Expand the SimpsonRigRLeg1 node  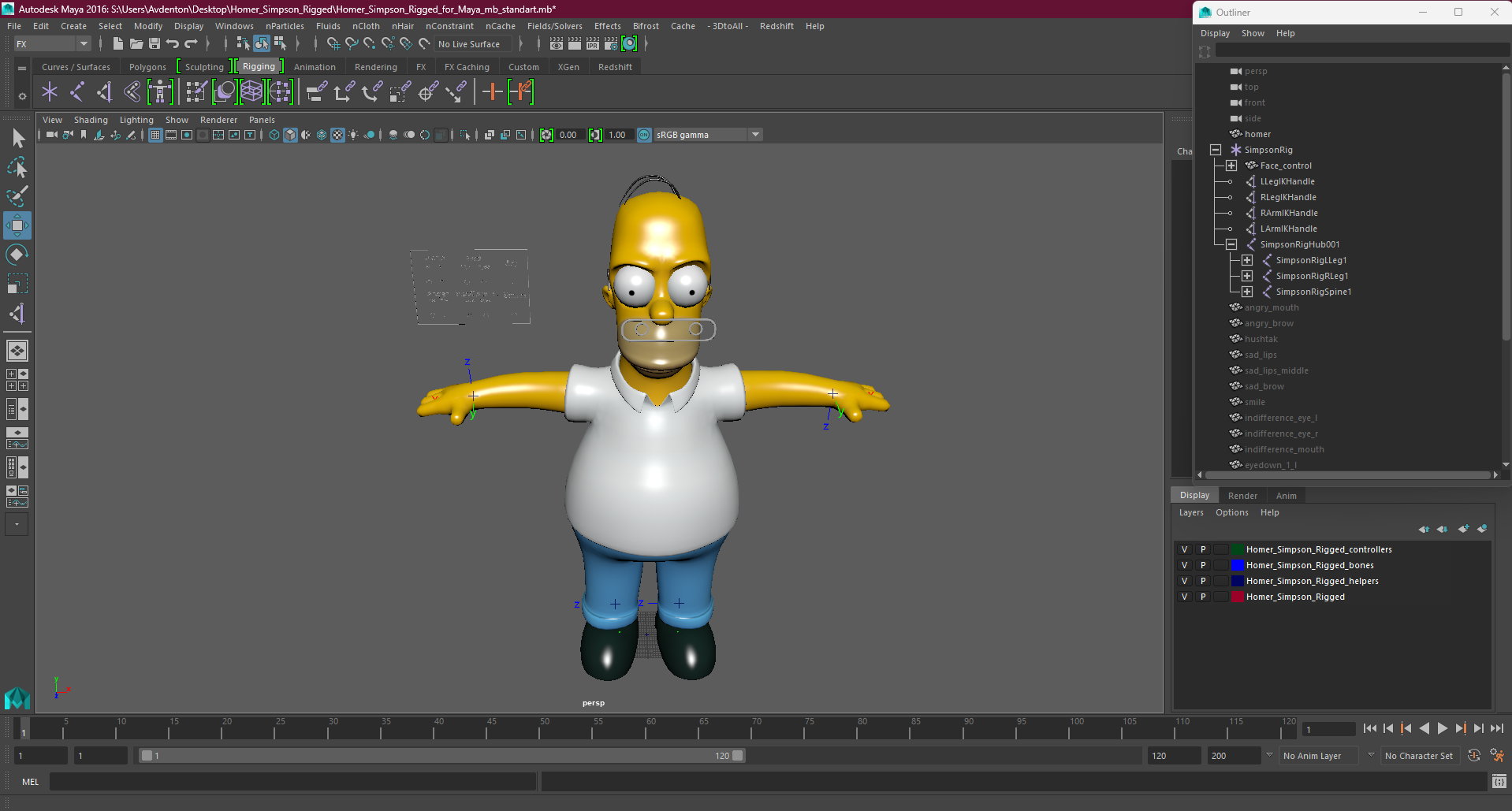1247,276
